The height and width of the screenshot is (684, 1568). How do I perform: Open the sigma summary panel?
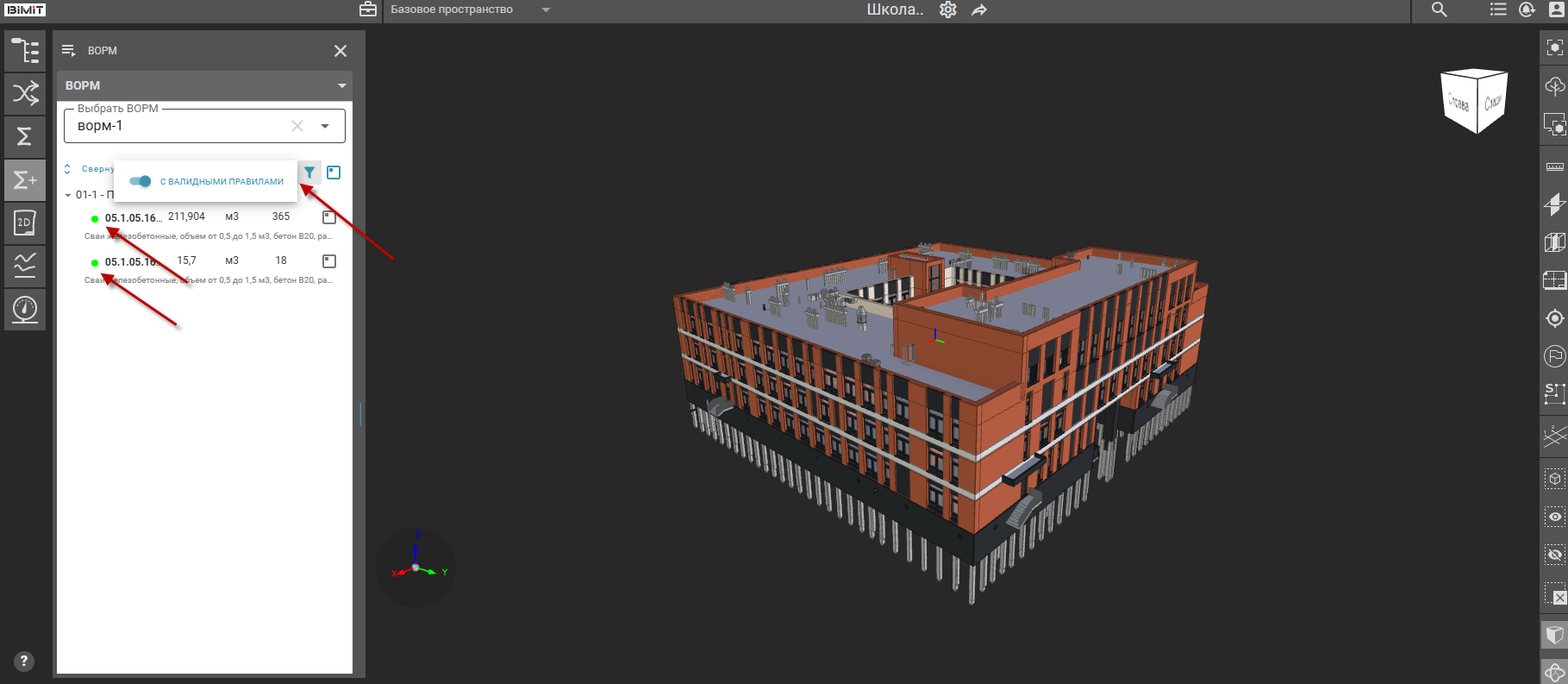[x=25, y=136]
